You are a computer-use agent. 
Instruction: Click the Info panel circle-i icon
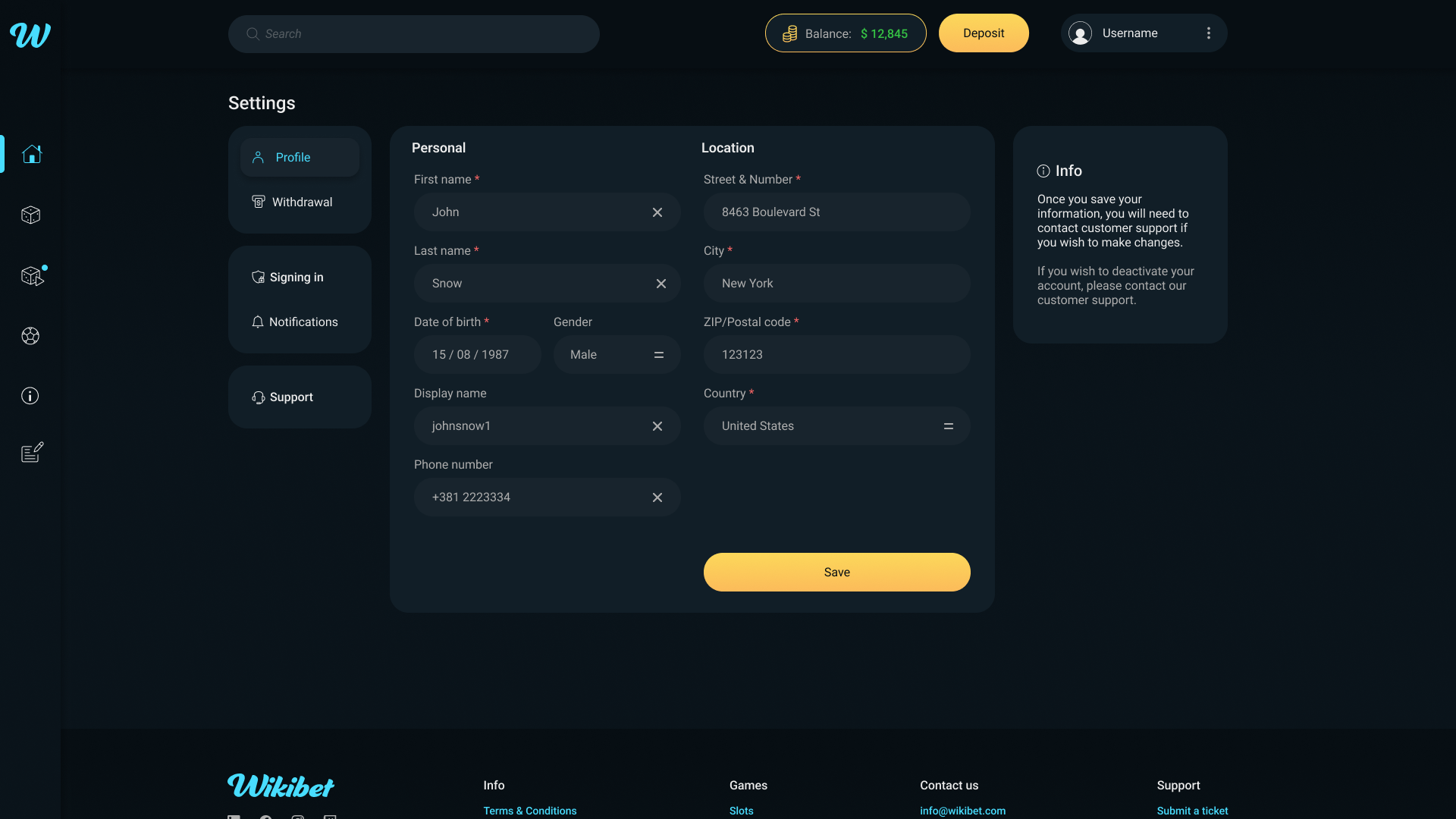[x=1043, y=171]
